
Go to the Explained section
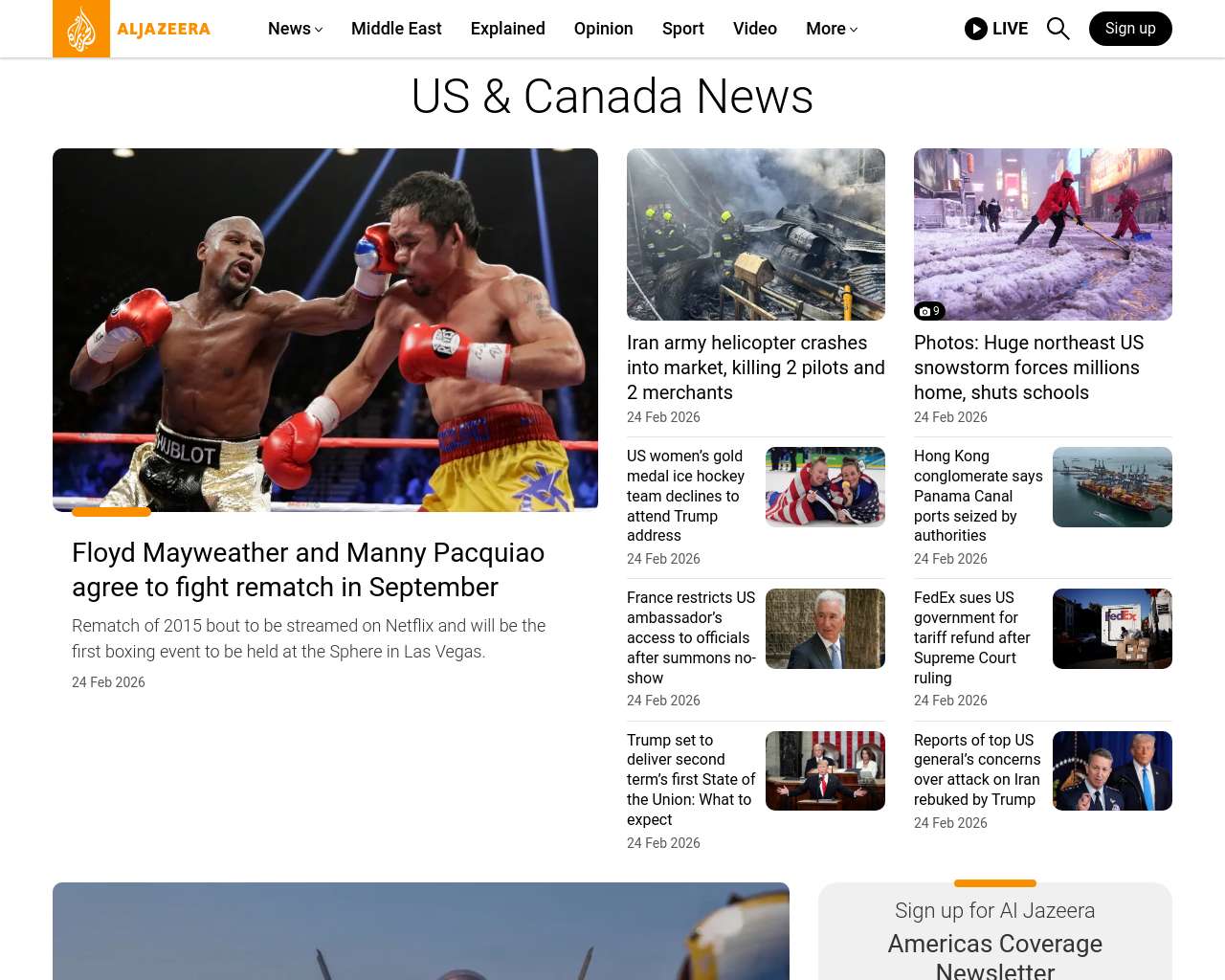point(508,29)
